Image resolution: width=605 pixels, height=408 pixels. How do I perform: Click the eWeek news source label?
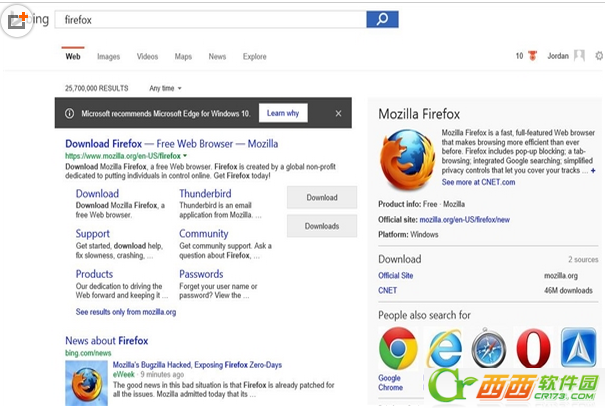coord(123,374)
